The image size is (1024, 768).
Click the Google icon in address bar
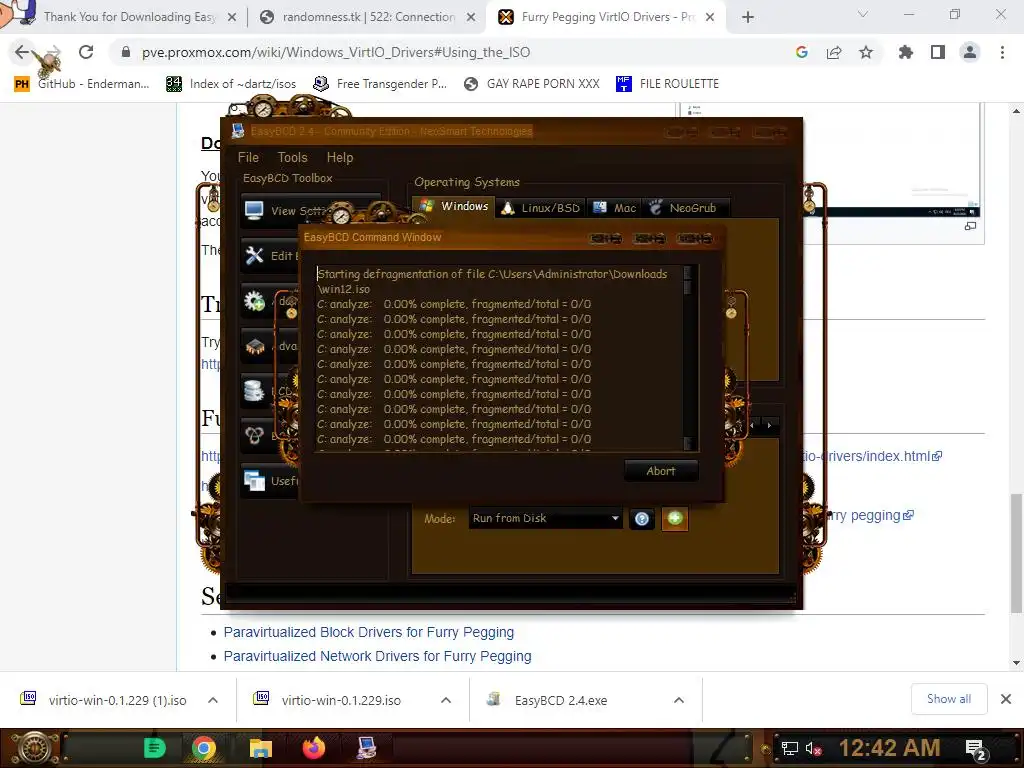click(802, 52)
